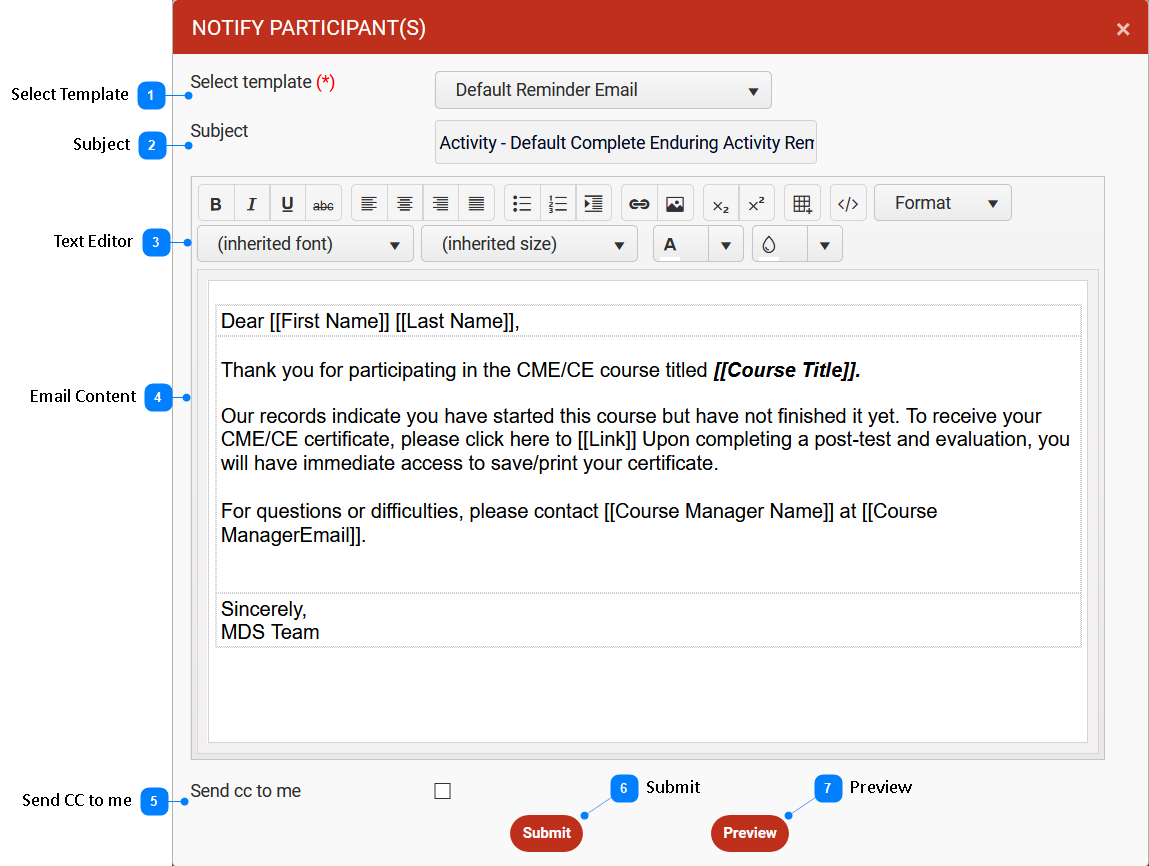This screenshot has height=866, width=1149.
Task: Enable the Send cc to me checkbox
Action: click(x=443, y=791)
